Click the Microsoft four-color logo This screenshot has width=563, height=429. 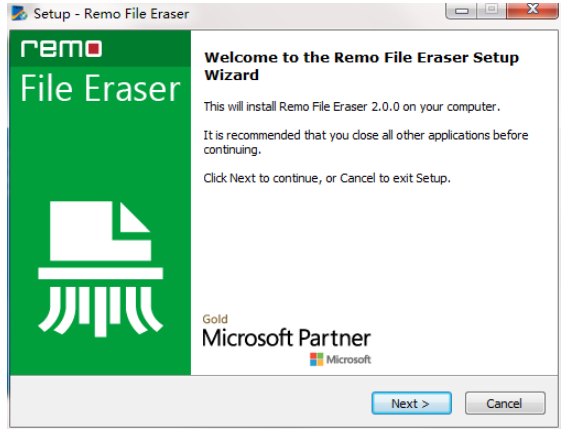(x=316, y=359)
